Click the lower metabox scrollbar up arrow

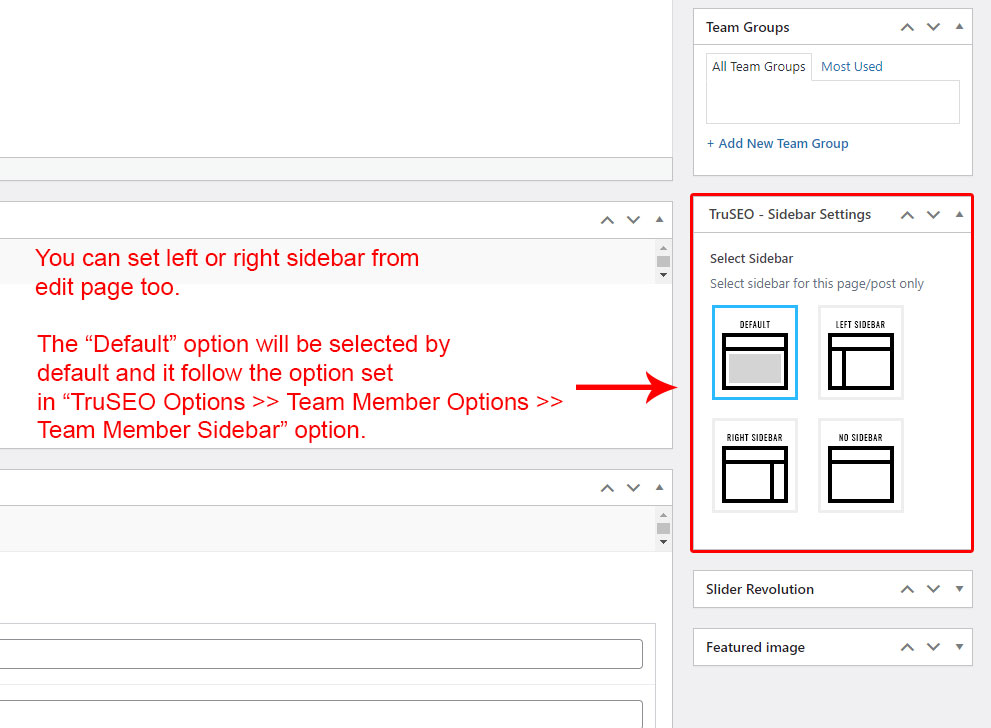[x=663, y=514]
